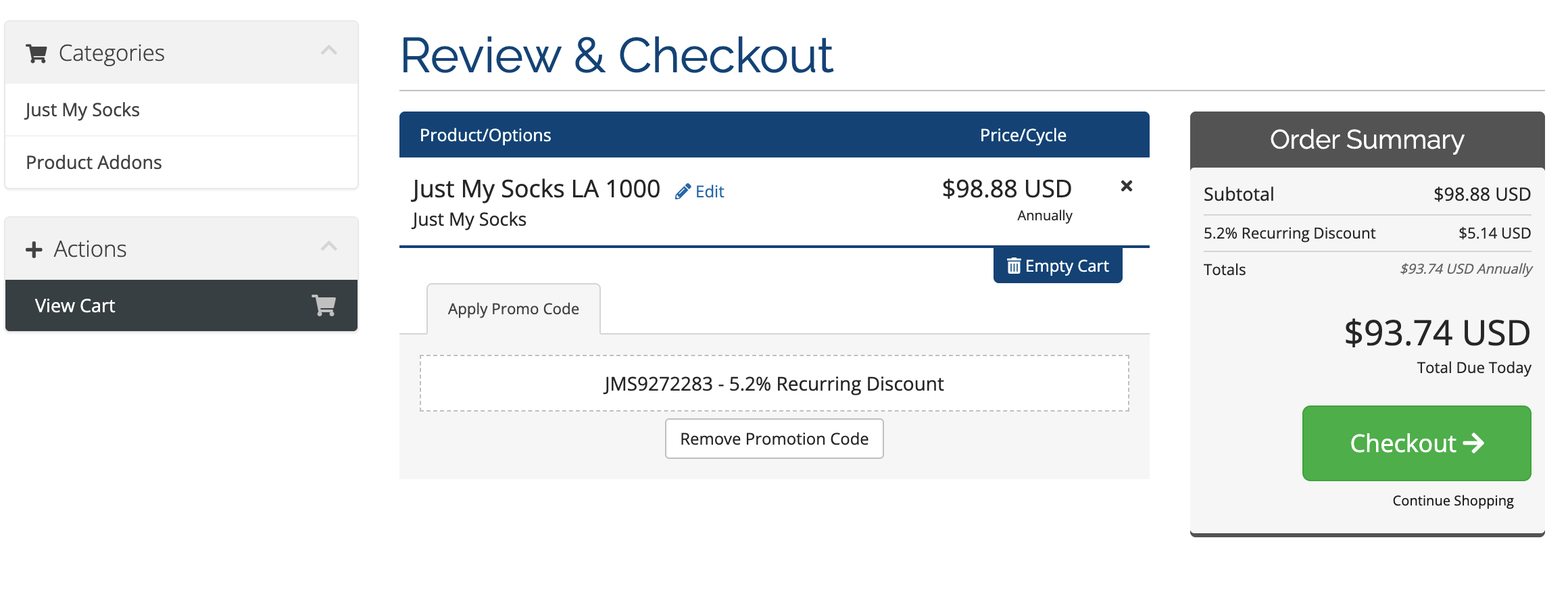
Task: Click the 5.2% Recurring Discount label
Action: point(1290,233)
